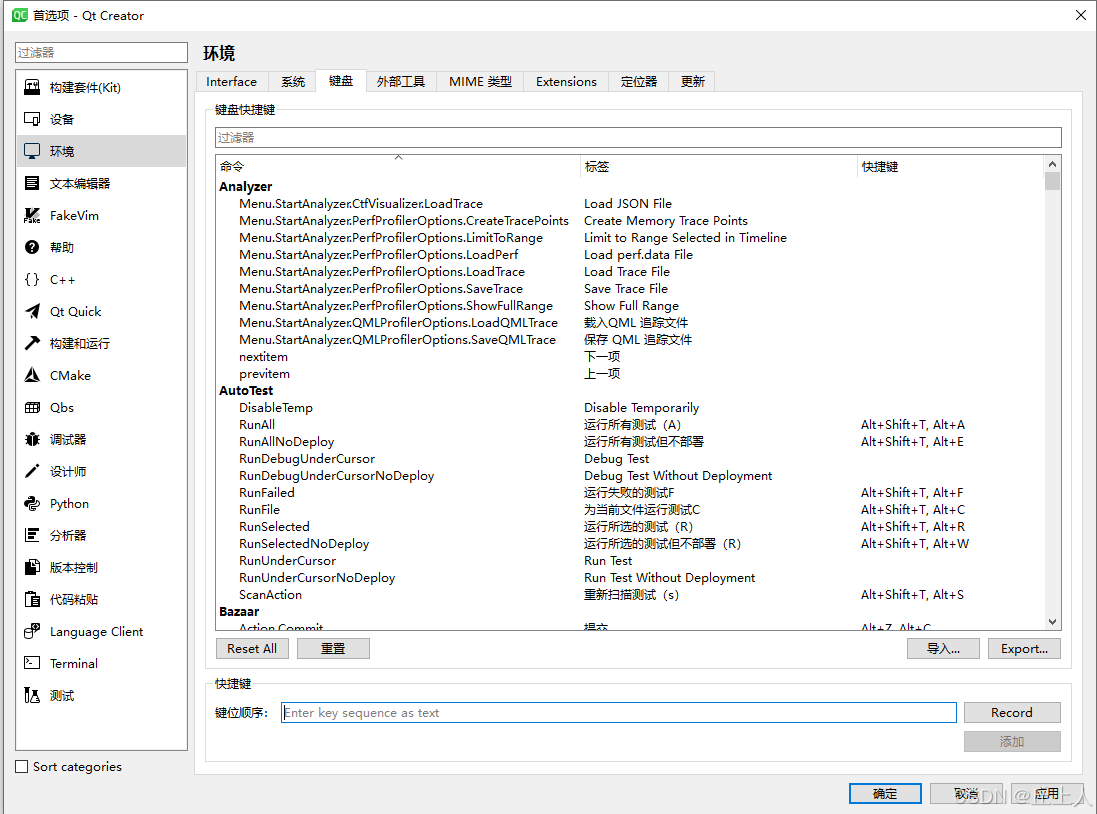Select the RunUnderCursorNoDeploy command row
Screen dimensions: 1097x814
click(x=630, y=577)
